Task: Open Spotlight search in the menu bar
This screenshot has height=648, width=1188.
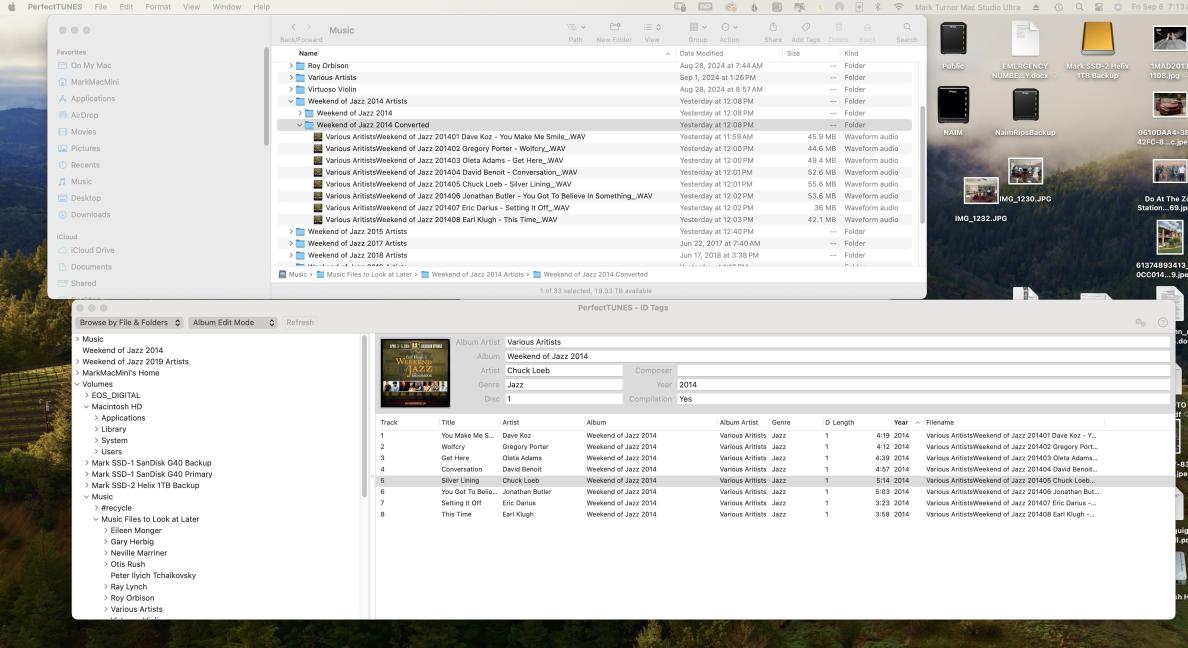Action: tap(1079, 7)
